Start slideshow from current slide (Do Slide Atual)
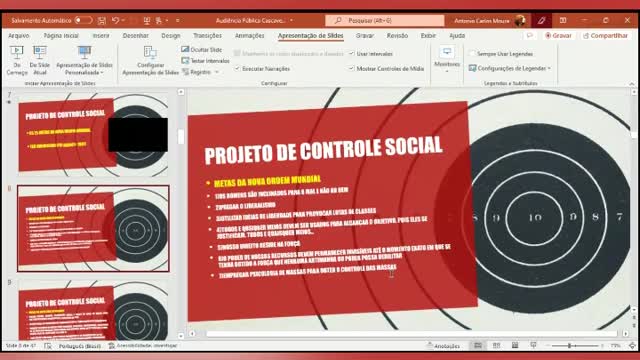 pos(40,60)
